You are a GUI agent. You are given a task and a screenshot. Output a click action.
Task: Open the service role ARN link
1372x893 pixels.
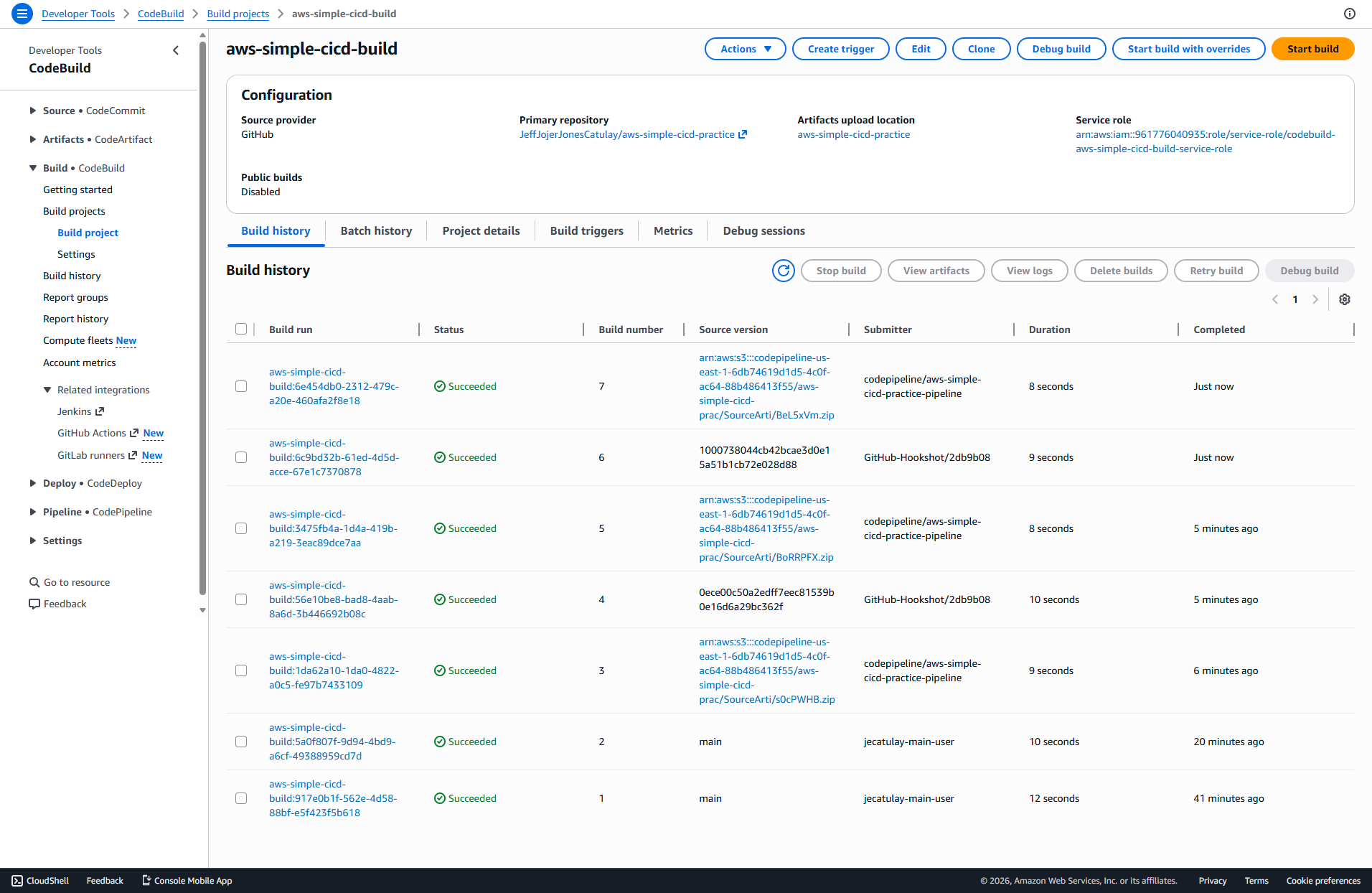pos(1205,141)
